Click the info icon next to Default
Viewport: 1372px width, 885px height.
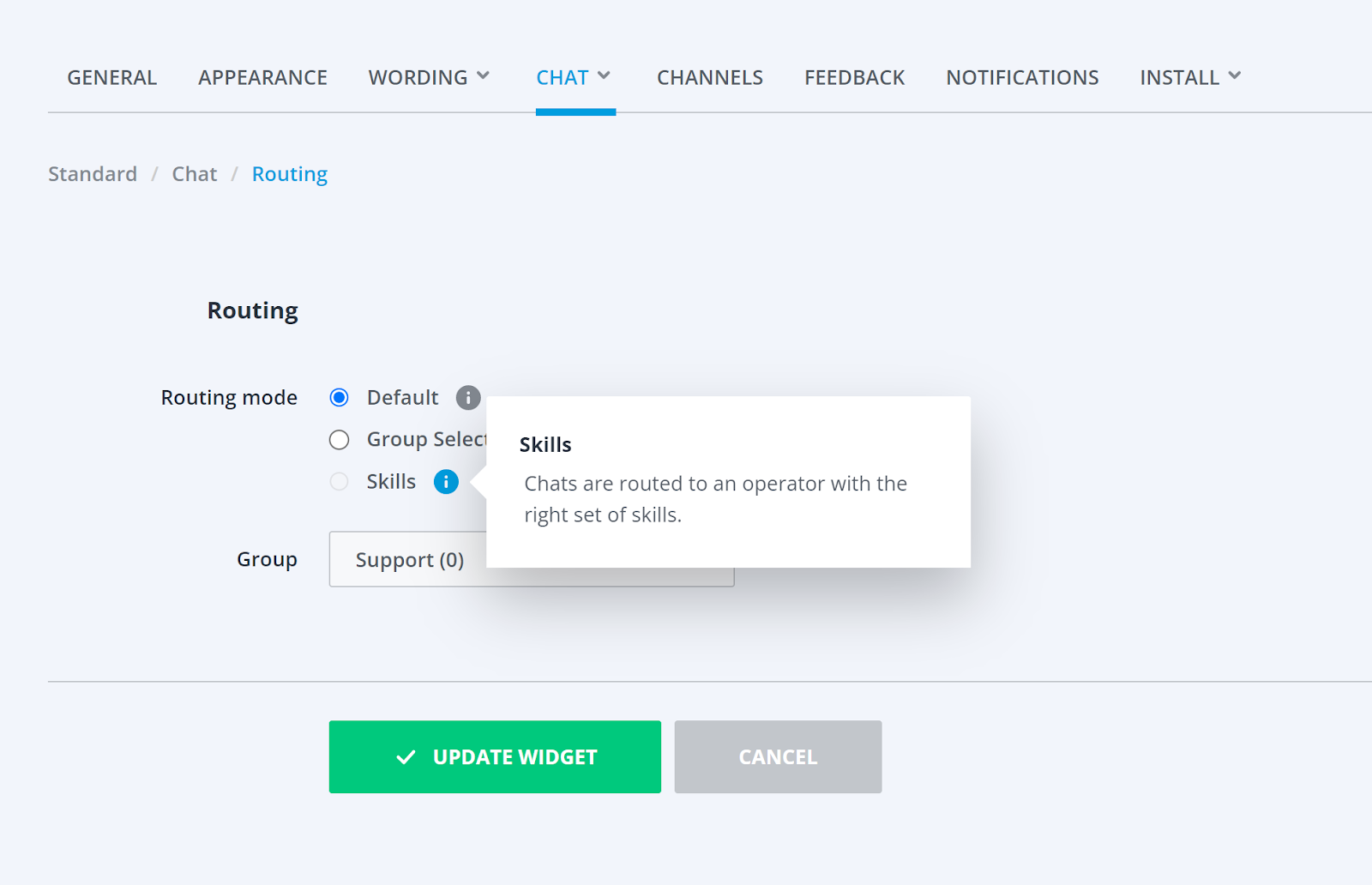tap(467, 398)
